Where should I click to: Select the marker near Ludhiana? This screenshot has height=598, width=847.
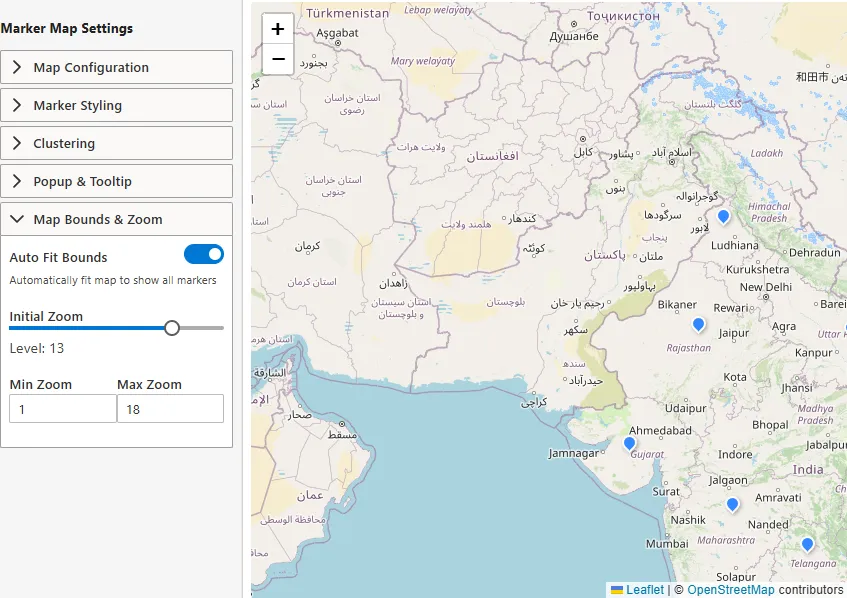pyautogui.click(x=723, y=216)
